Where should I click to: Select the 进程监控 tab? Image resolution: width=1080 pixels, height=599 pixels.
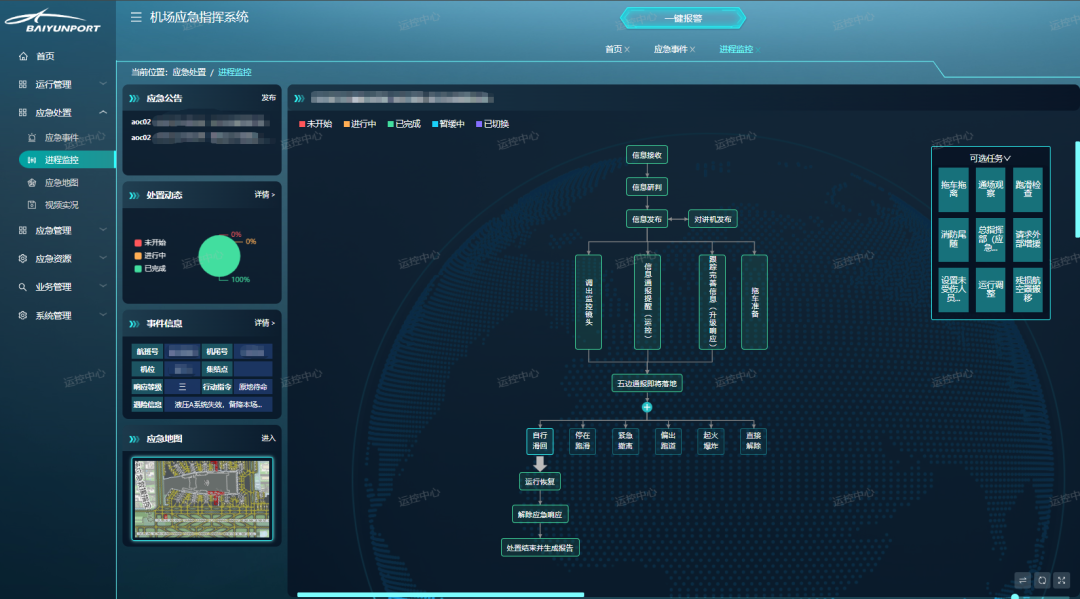click(x=736, y=50)
